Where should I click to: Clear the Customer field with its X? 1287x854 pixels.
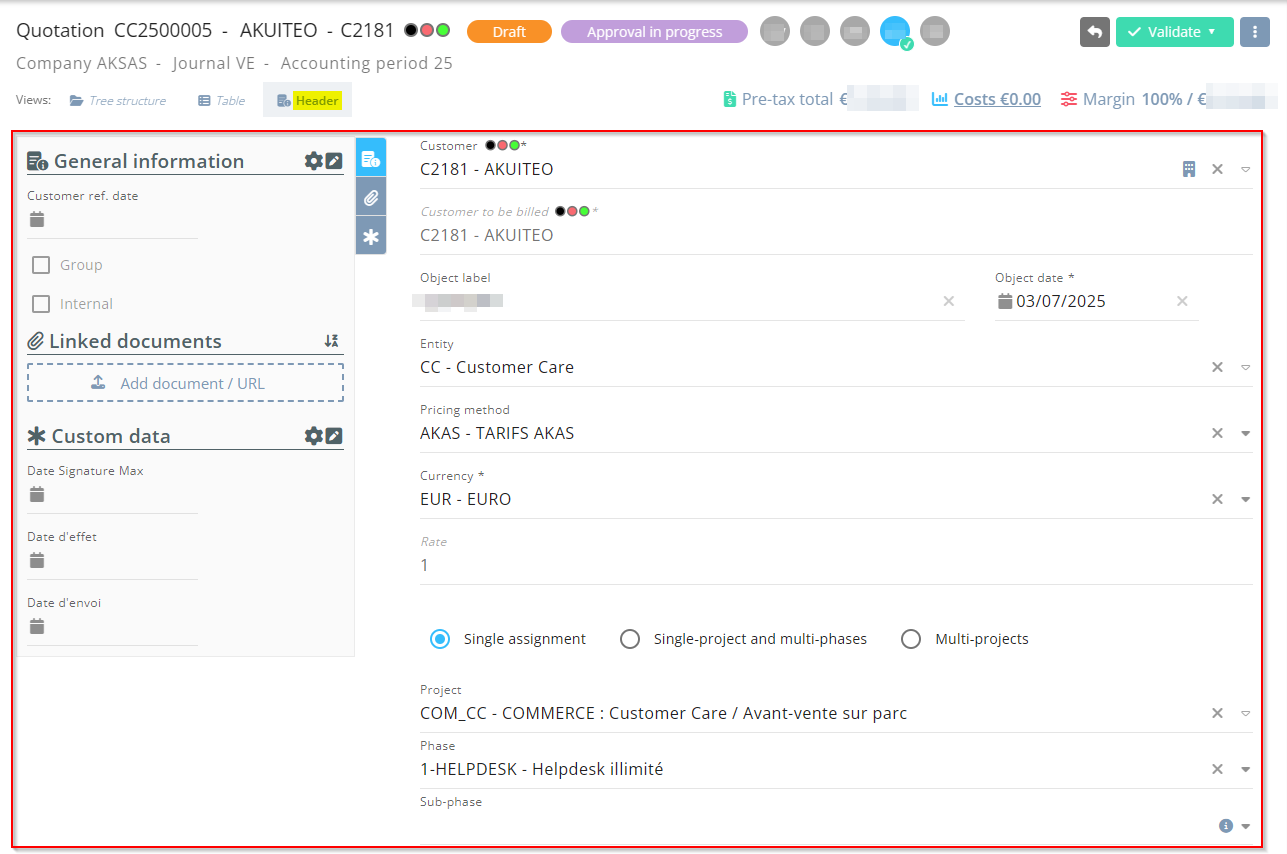[x=1218, y=169]
